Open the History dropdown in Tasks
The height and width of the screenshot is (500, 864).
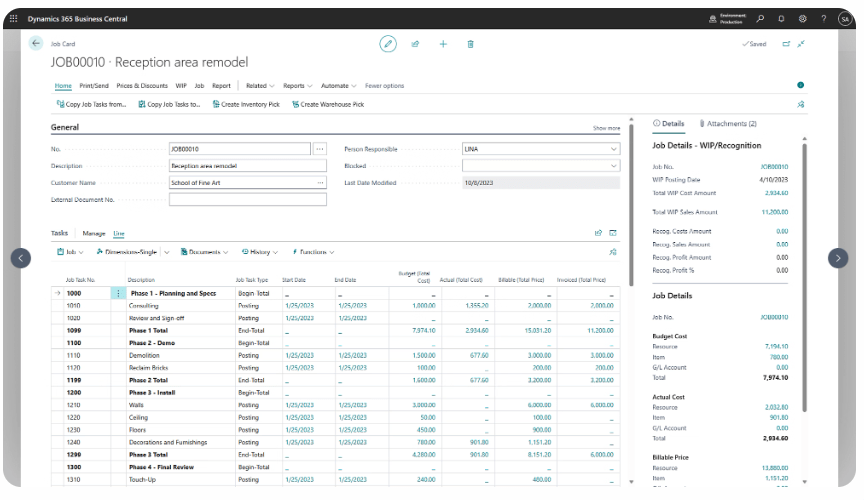pyautogui.click(x=260, y=252)
